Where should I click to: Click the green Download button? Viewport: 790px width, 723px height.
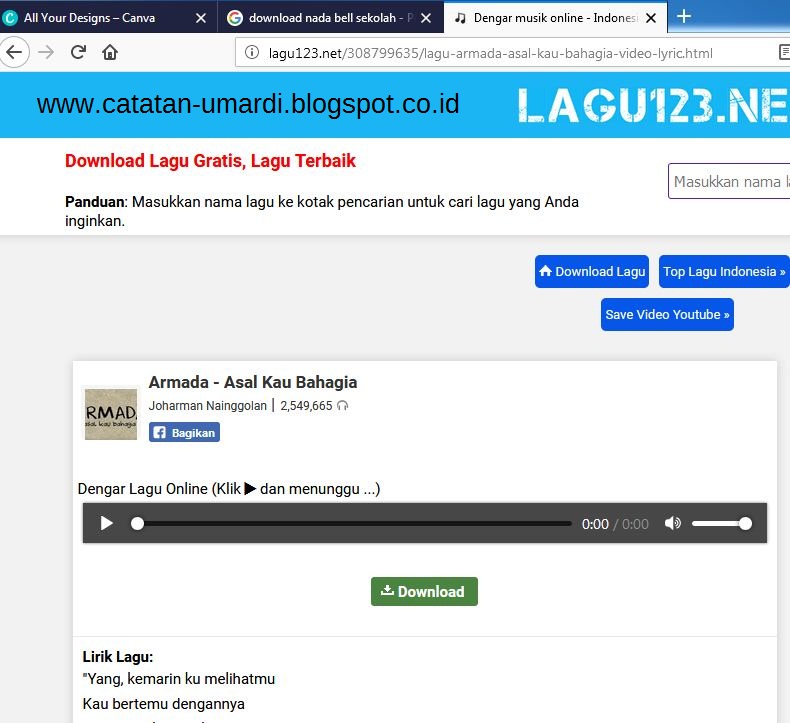(x=424, y=591)
